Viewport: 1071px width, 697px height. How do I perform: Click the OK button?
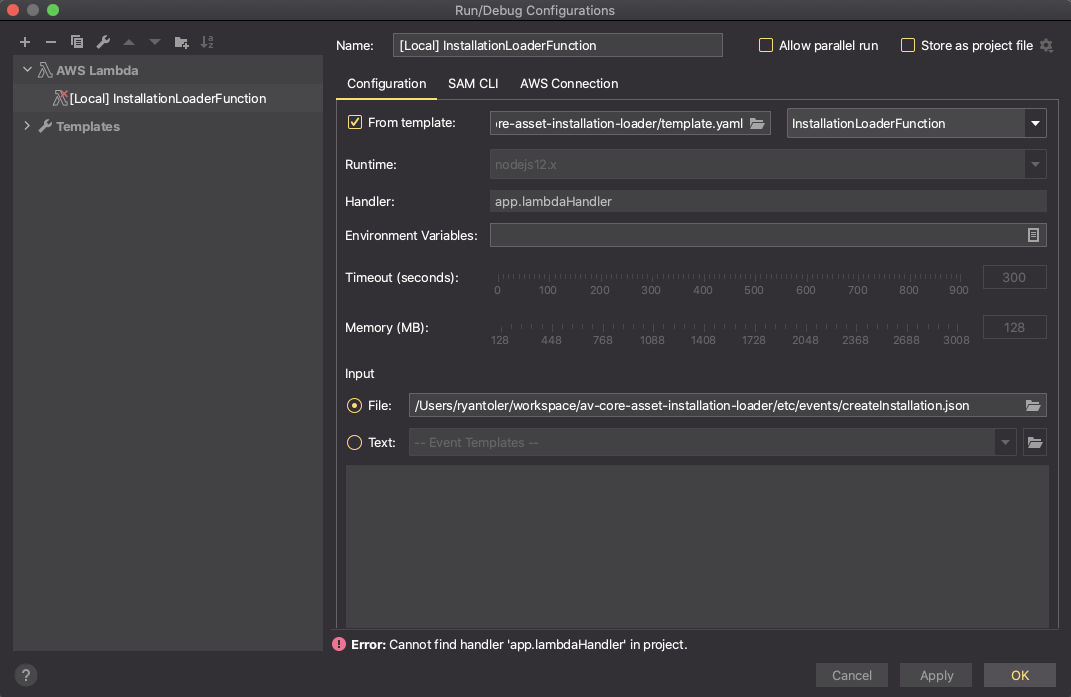[1020, 675]
